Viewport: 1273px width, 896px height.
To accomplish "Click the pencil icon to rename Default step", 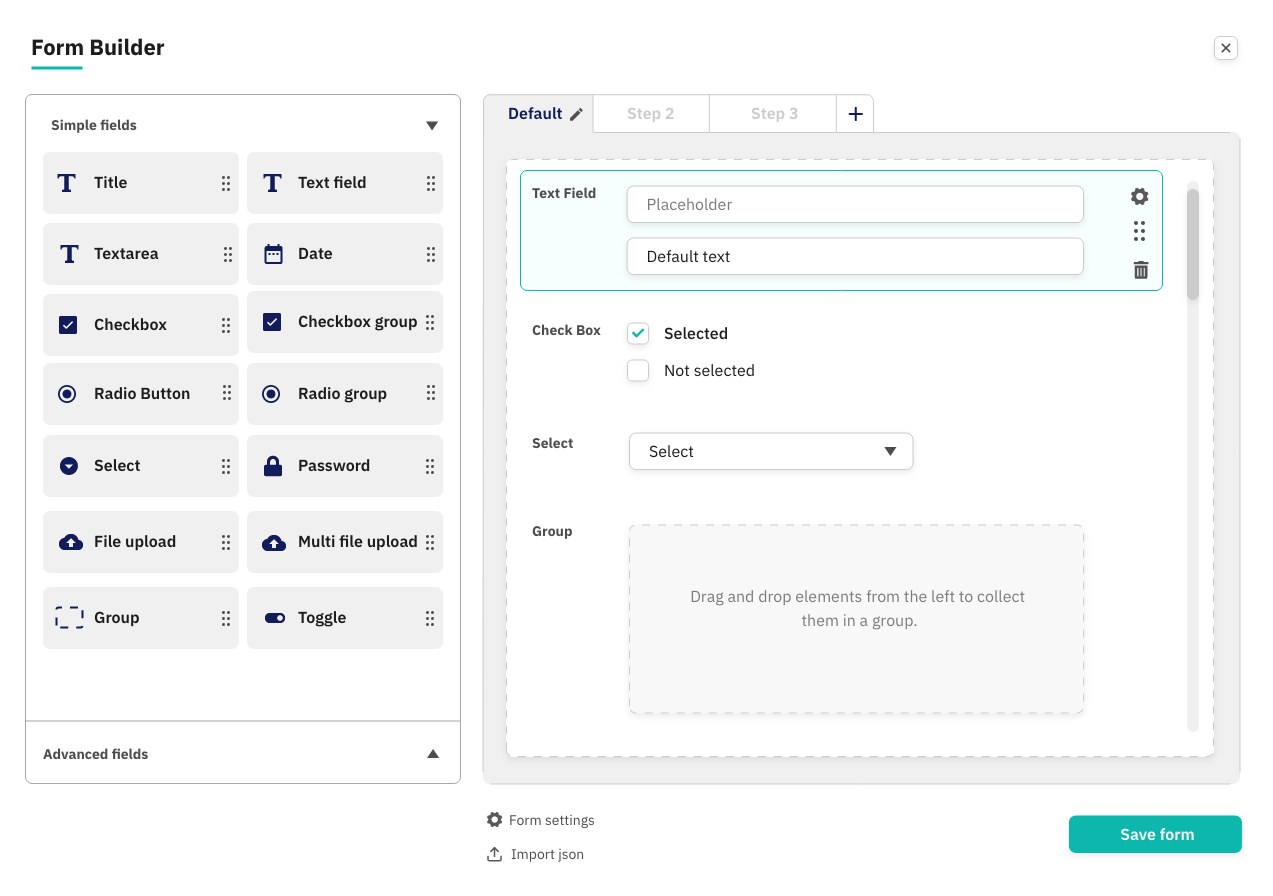I will click(x=574, y=113).
